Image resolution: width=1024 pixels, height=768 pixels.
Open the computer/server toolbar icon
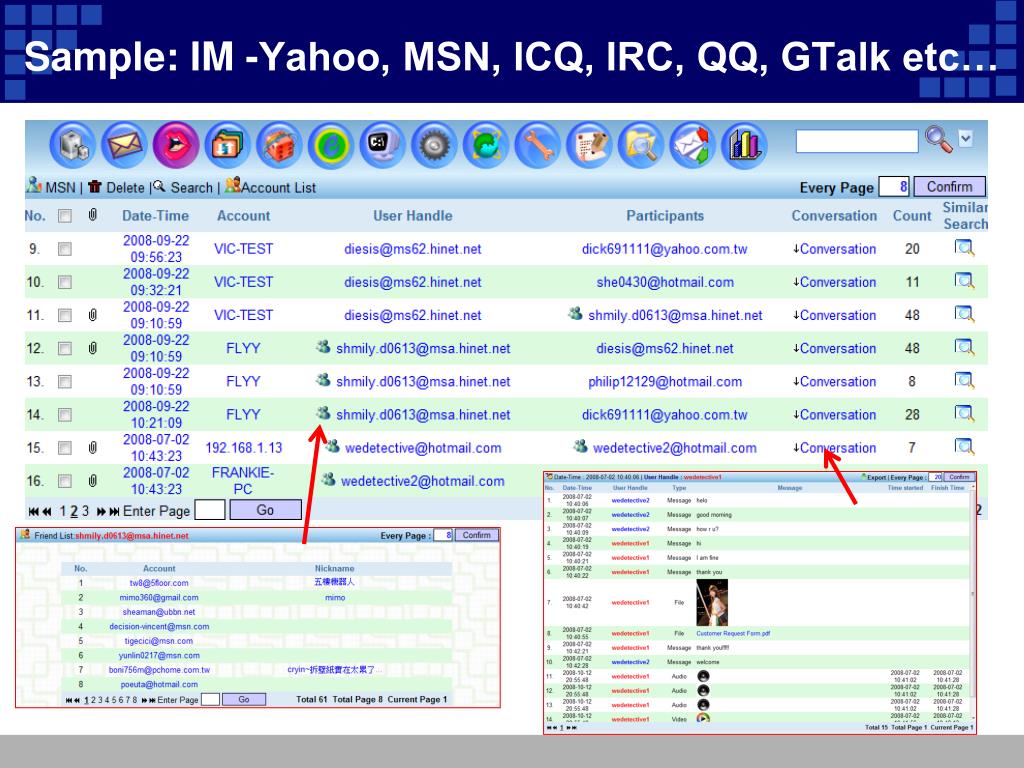point(72,145)
